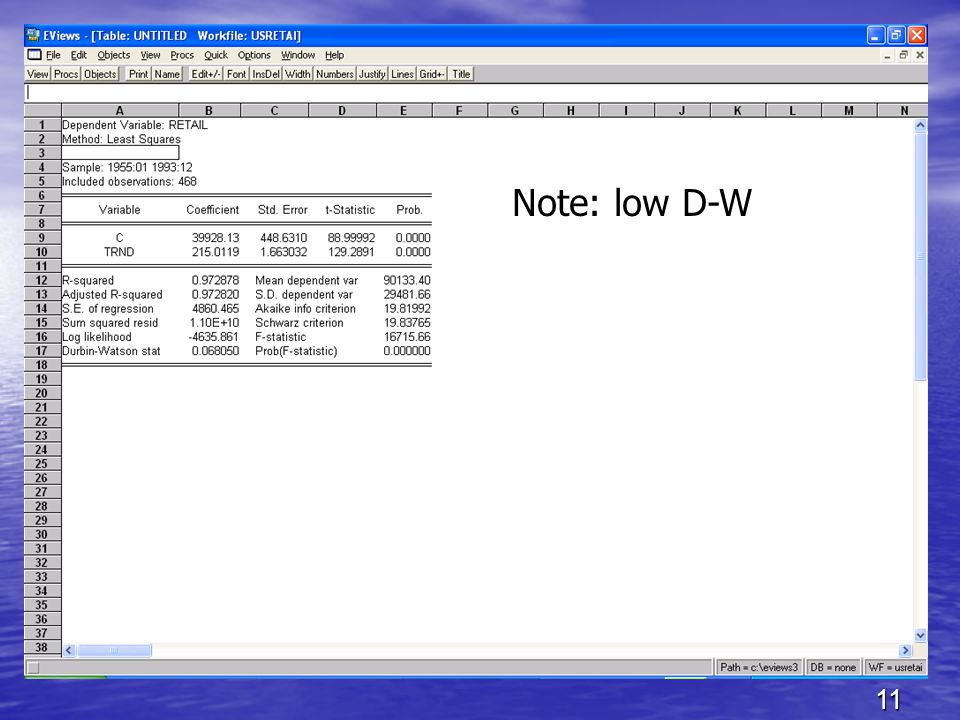Image resolution: width=960 pixels, height=720 pixels.
Task: Open the Procs menu
Action: (182, 55)
